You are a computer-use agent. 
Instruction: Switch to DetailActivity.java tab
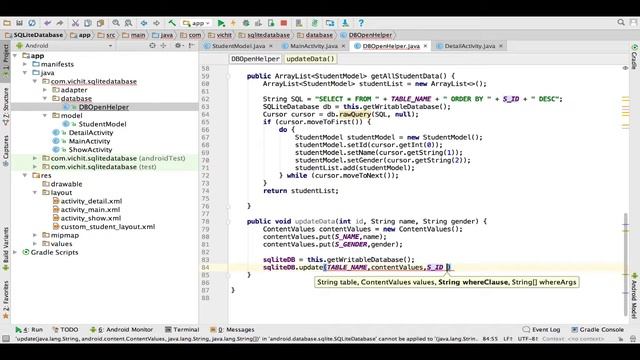tap(470, 46)
